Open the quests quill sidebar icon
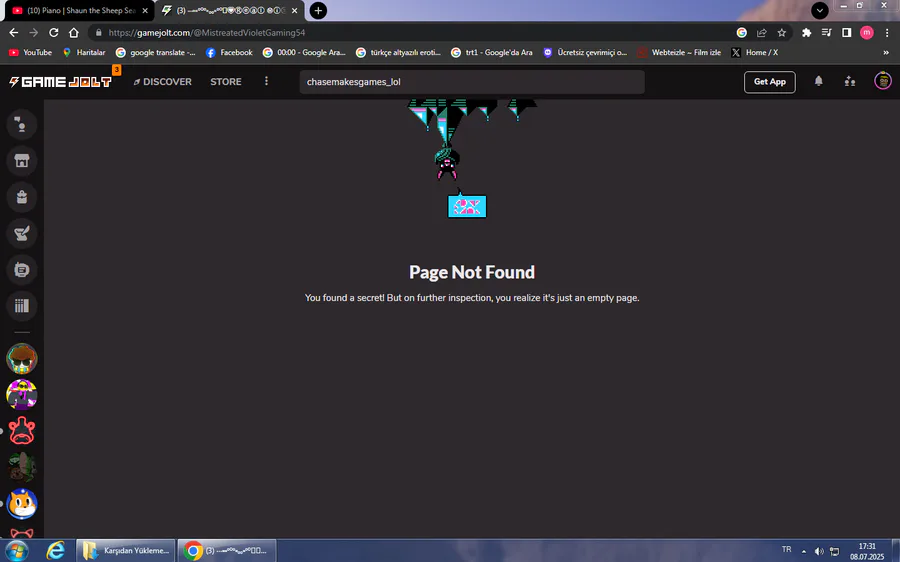 click(22, 233)
